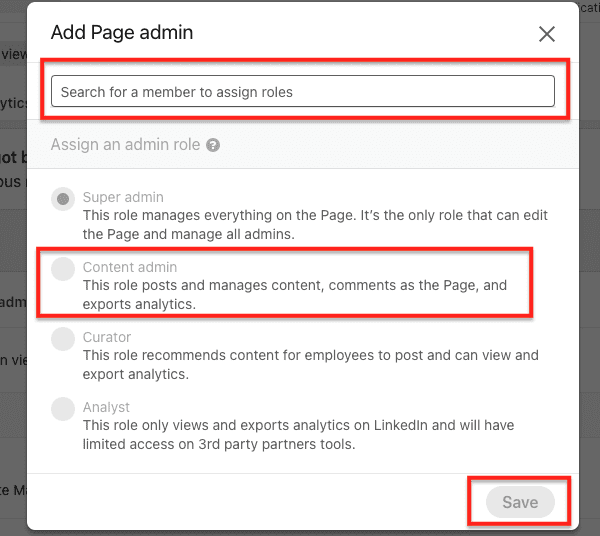Click the Save button

pyautogui.click(x=520, y=502)
